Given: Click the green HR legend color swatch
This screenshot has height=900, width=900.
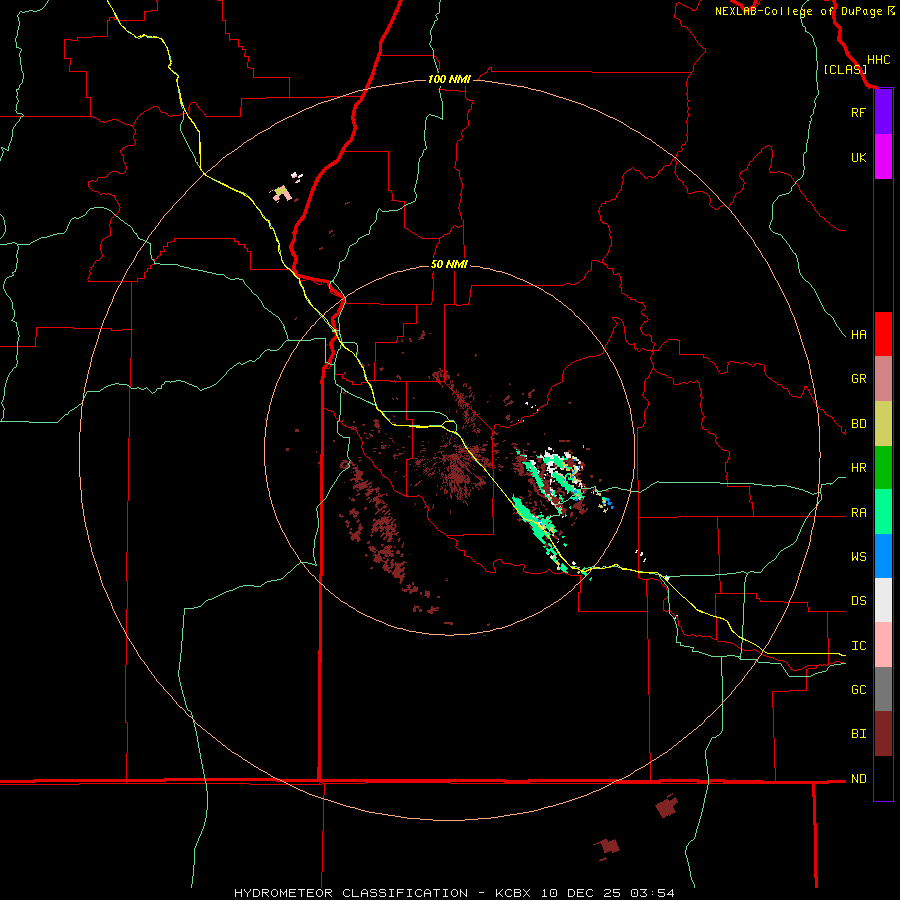Looking at the screenshot, I should (883, 468).
